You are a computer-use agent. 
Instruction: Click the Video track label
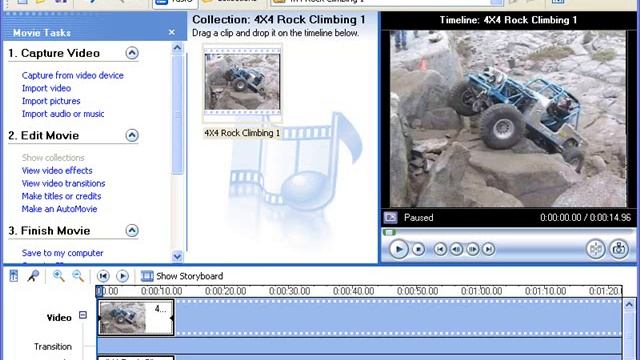tap(59, 318)
